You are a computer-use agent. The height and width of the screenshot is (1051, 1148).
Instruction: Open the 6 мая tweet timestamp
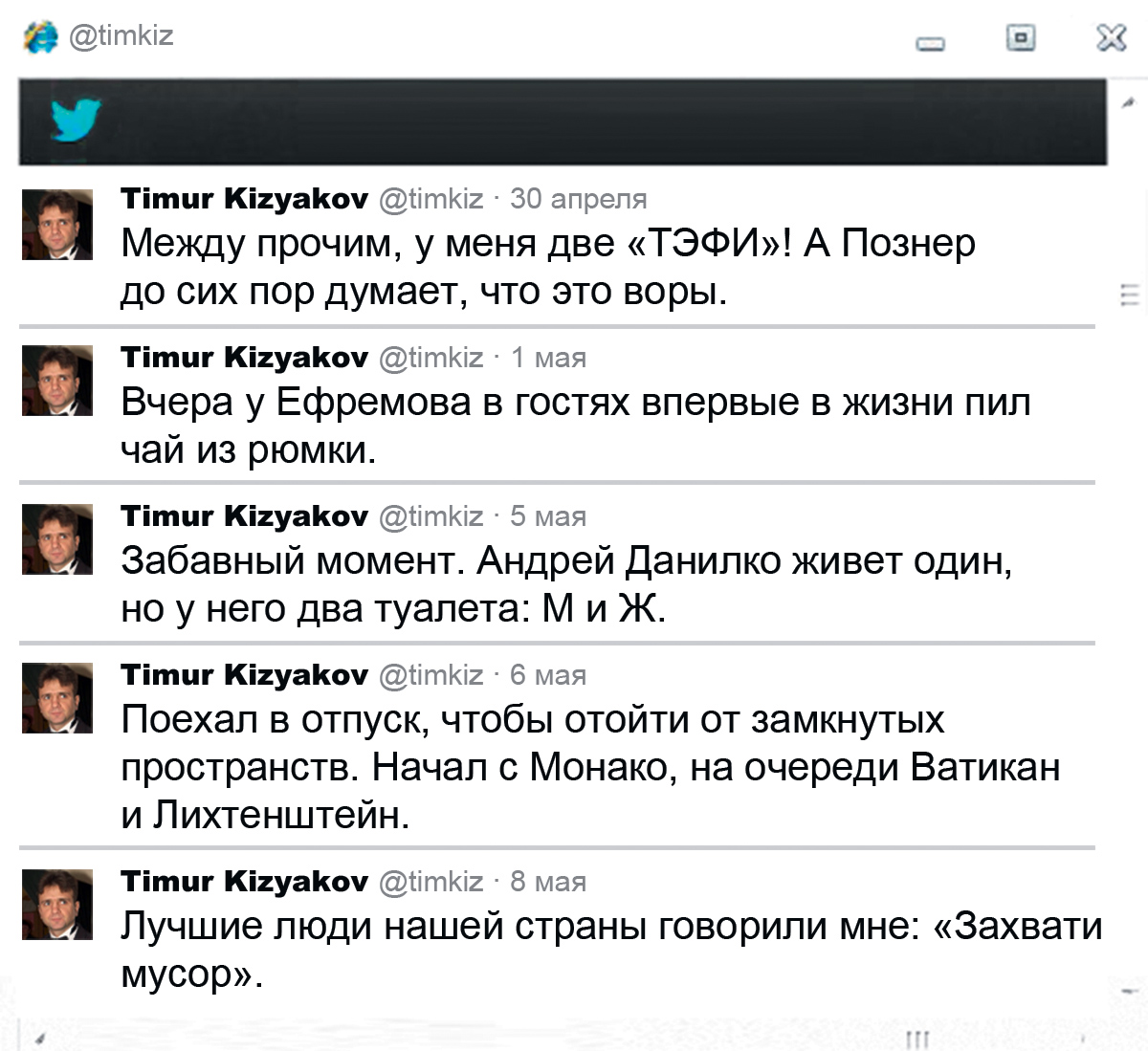click(548, 675)
